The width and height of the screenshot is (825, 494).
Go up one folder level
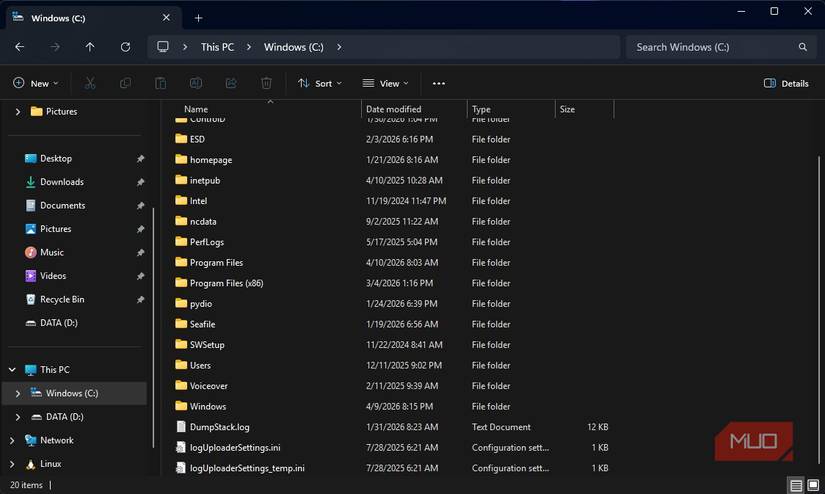[90, 47]
